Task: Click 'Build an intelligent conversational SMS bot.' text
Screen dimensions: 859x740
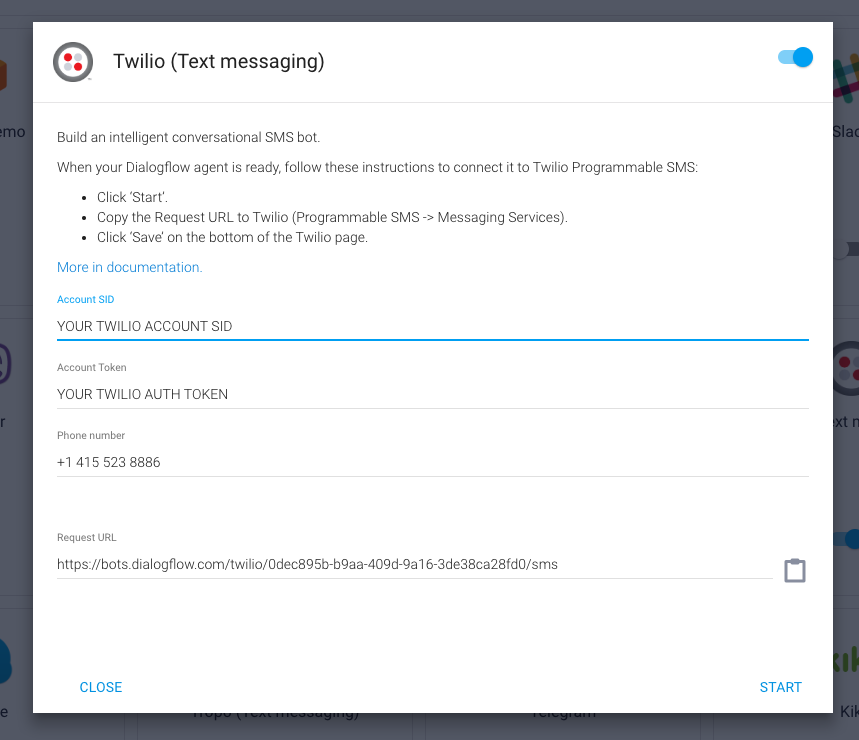Action: click(x=188, y=137)
